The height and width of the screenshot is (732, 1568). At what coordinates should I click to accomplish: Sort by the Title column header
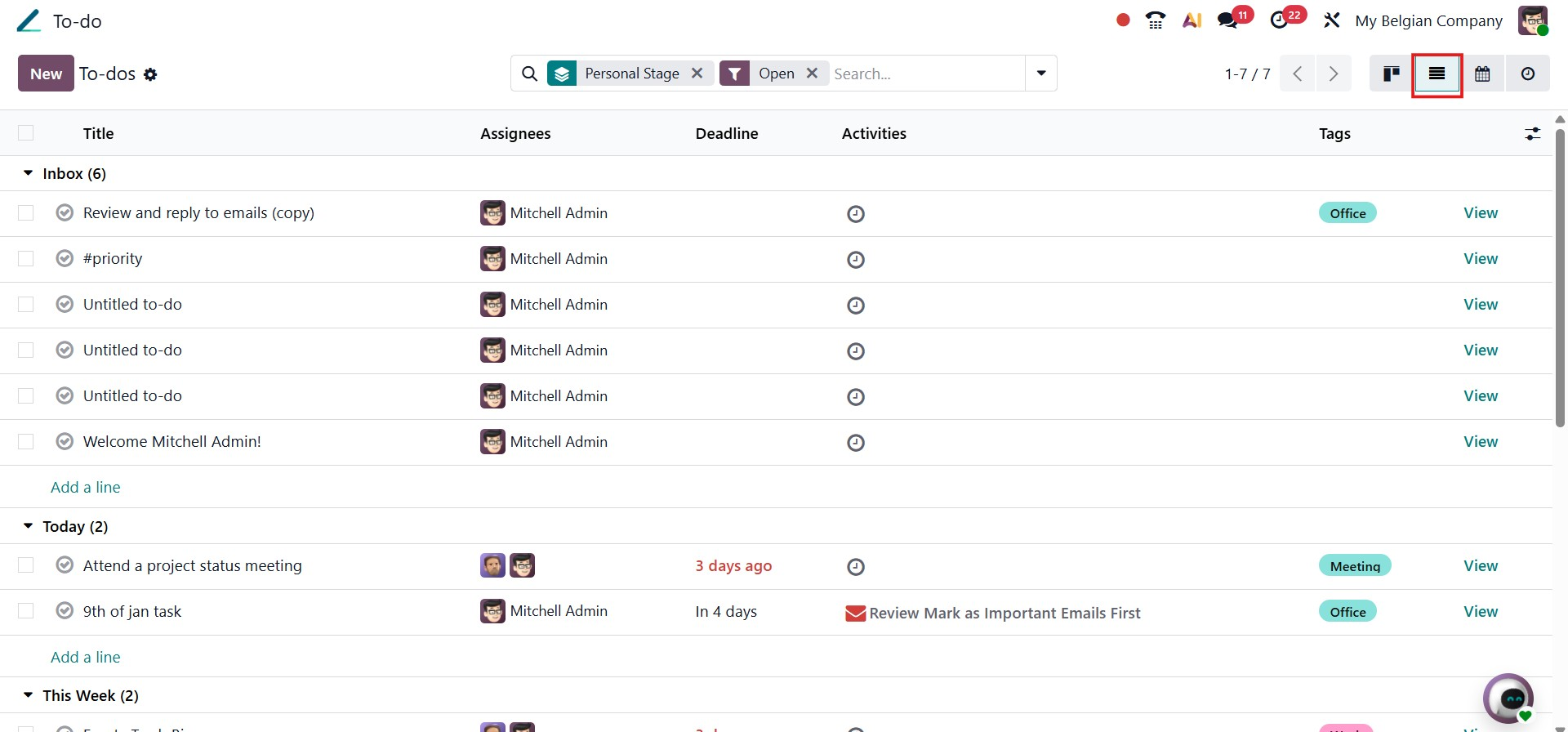pyautogui.click(x=98, y=133)
